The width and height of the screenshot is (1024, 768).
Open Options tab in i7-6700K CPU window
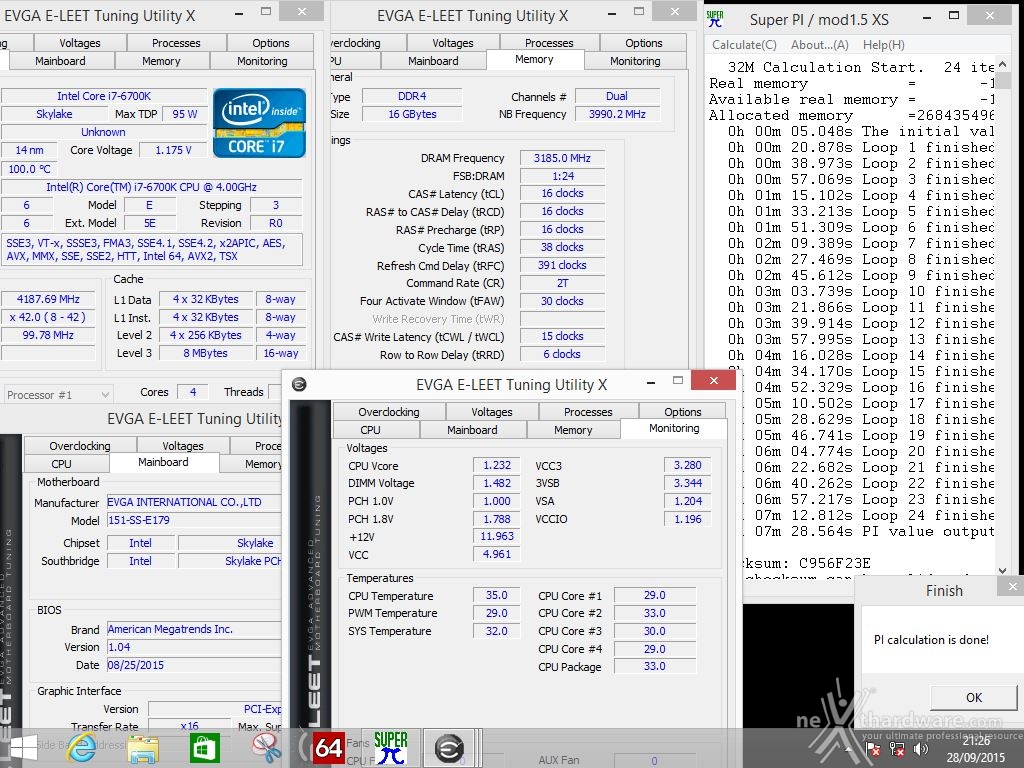pyautogui.click(x=270, y=43)
